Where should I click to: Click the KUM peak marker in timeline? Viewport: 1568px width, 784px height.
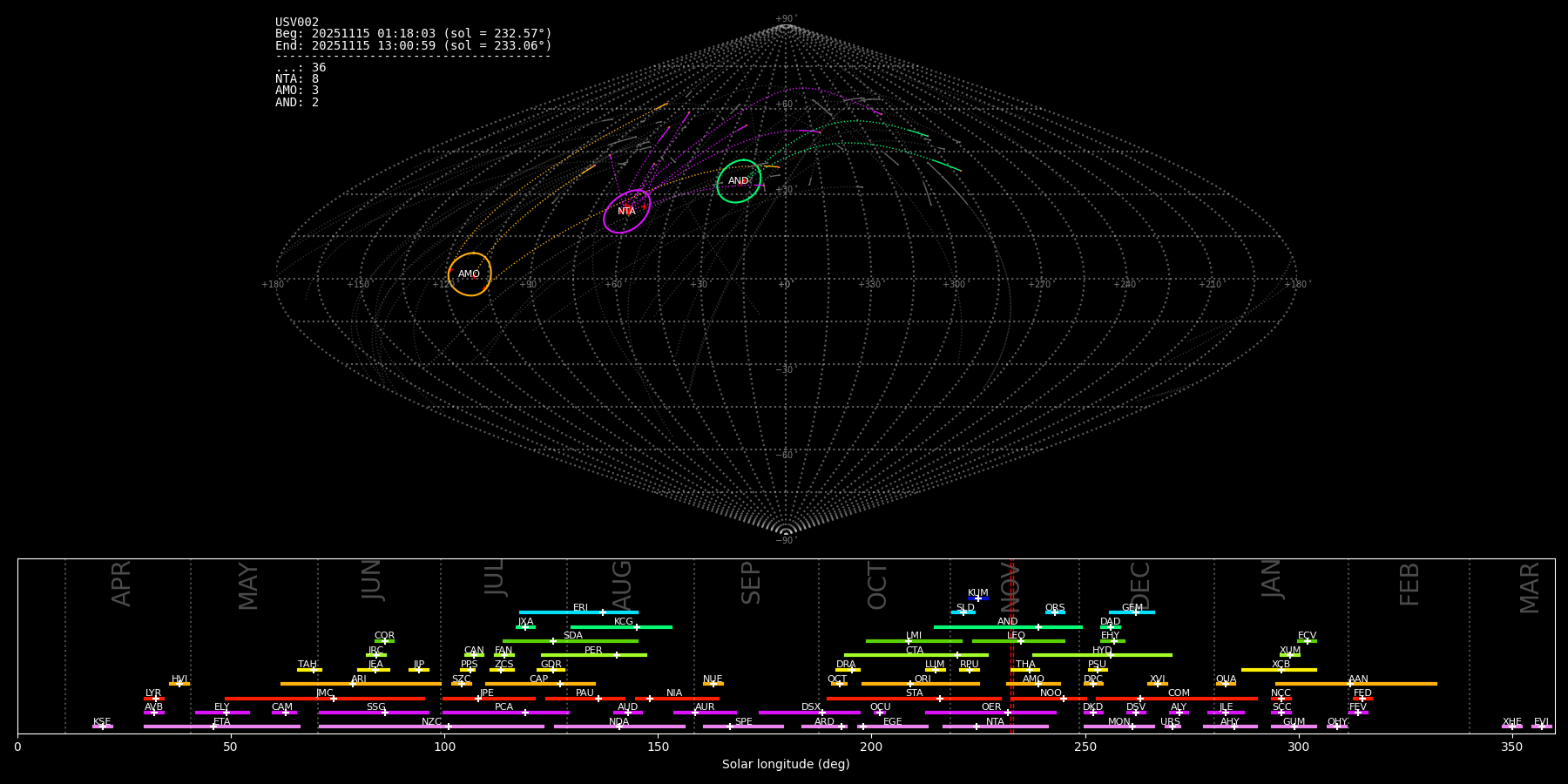(x=977, y=598)
